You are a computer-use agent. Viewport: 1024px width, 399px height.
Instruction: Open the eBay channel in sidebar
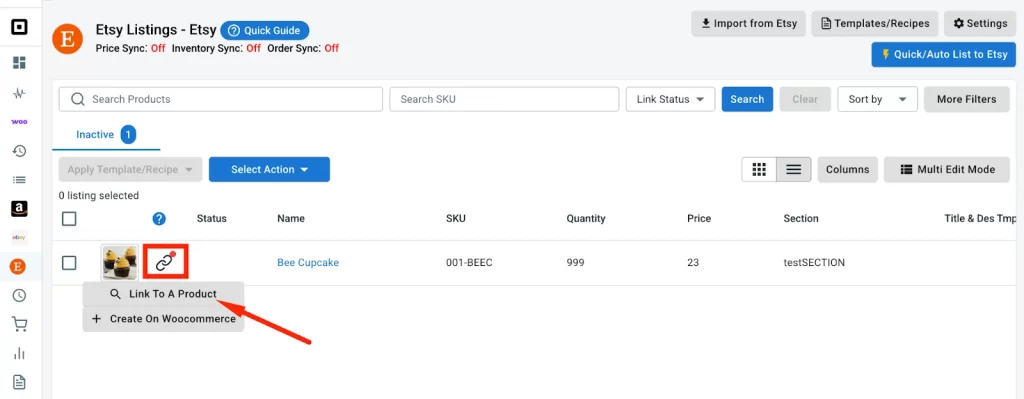click(x=20, y=238)
